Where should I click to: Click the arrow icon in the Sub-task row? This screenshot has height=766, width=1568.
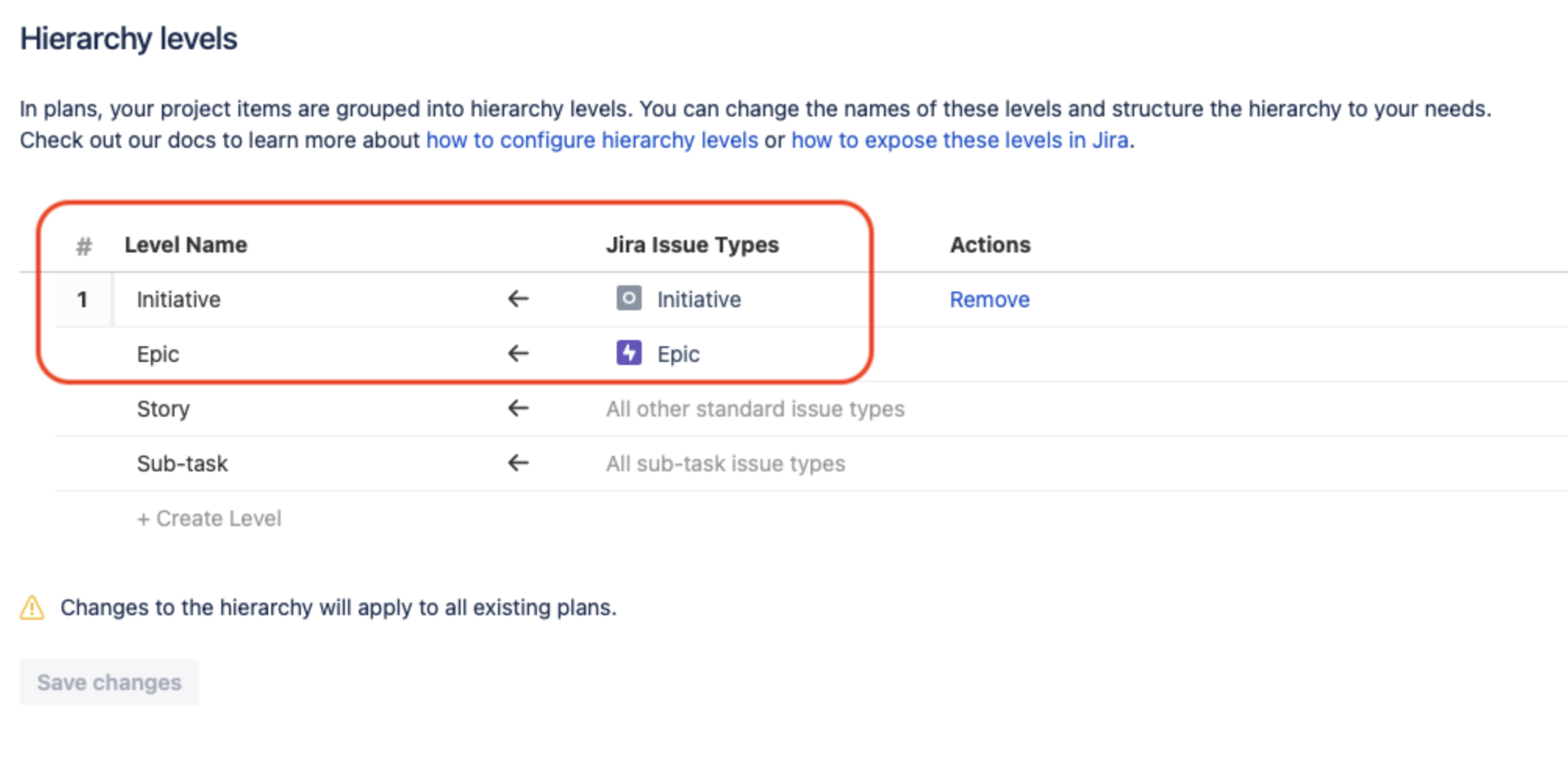pos(518,463)
